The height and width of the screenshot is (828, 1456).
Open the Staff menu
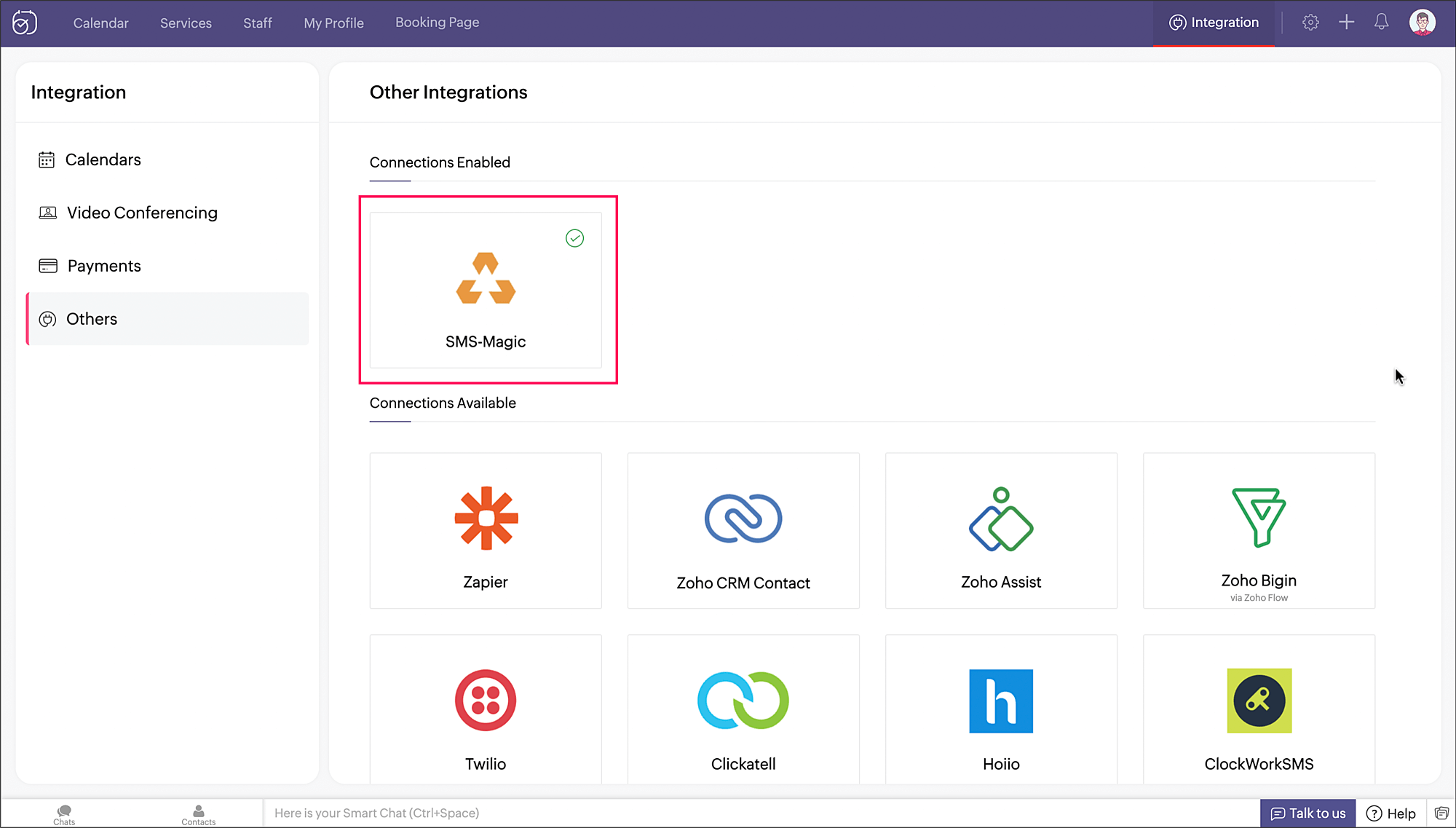click(258, 23)
